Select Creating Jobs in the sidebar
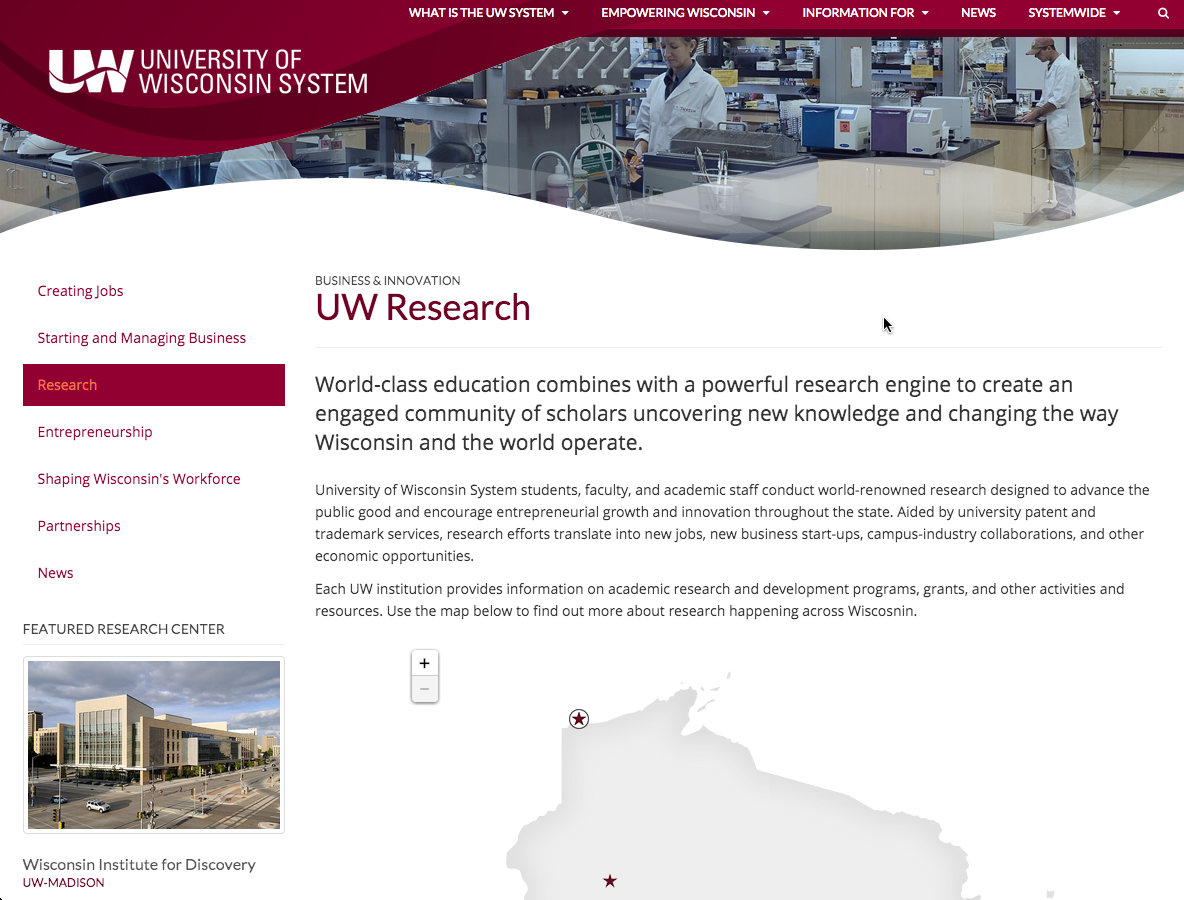 (81, 291)
